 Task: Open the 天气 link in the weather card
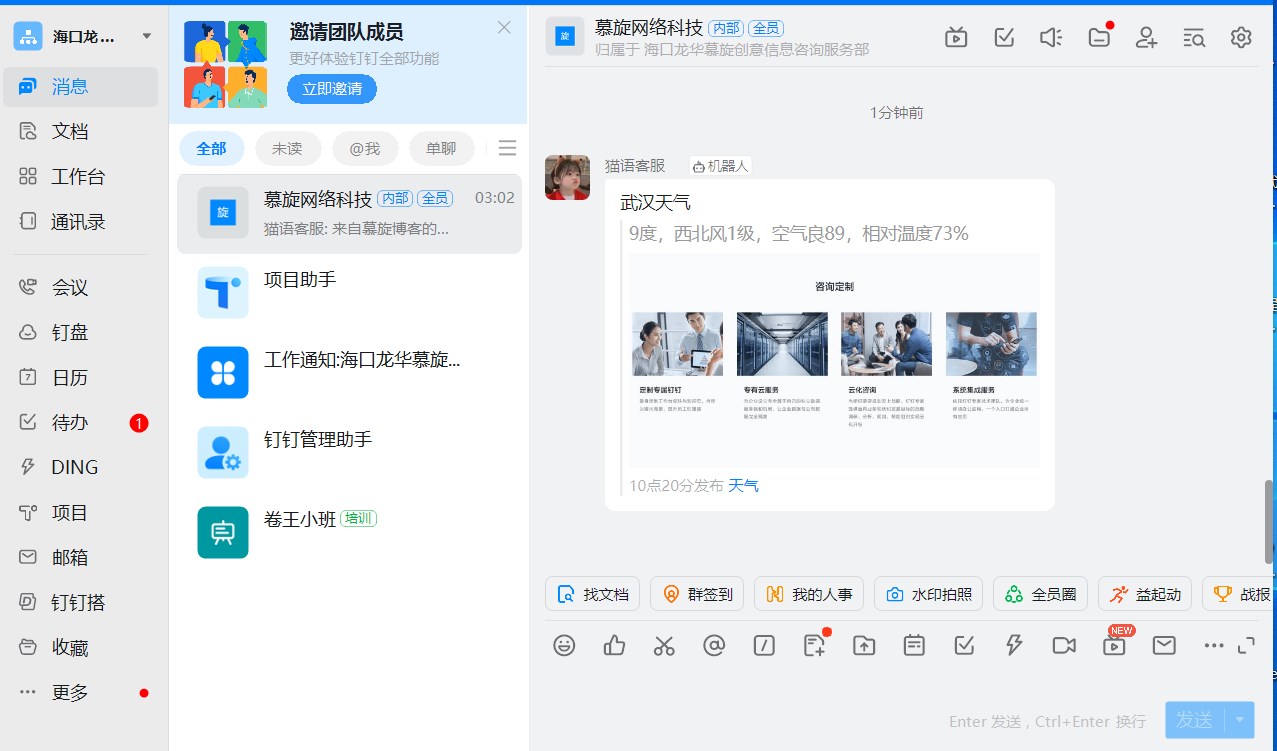coord(743,486)
